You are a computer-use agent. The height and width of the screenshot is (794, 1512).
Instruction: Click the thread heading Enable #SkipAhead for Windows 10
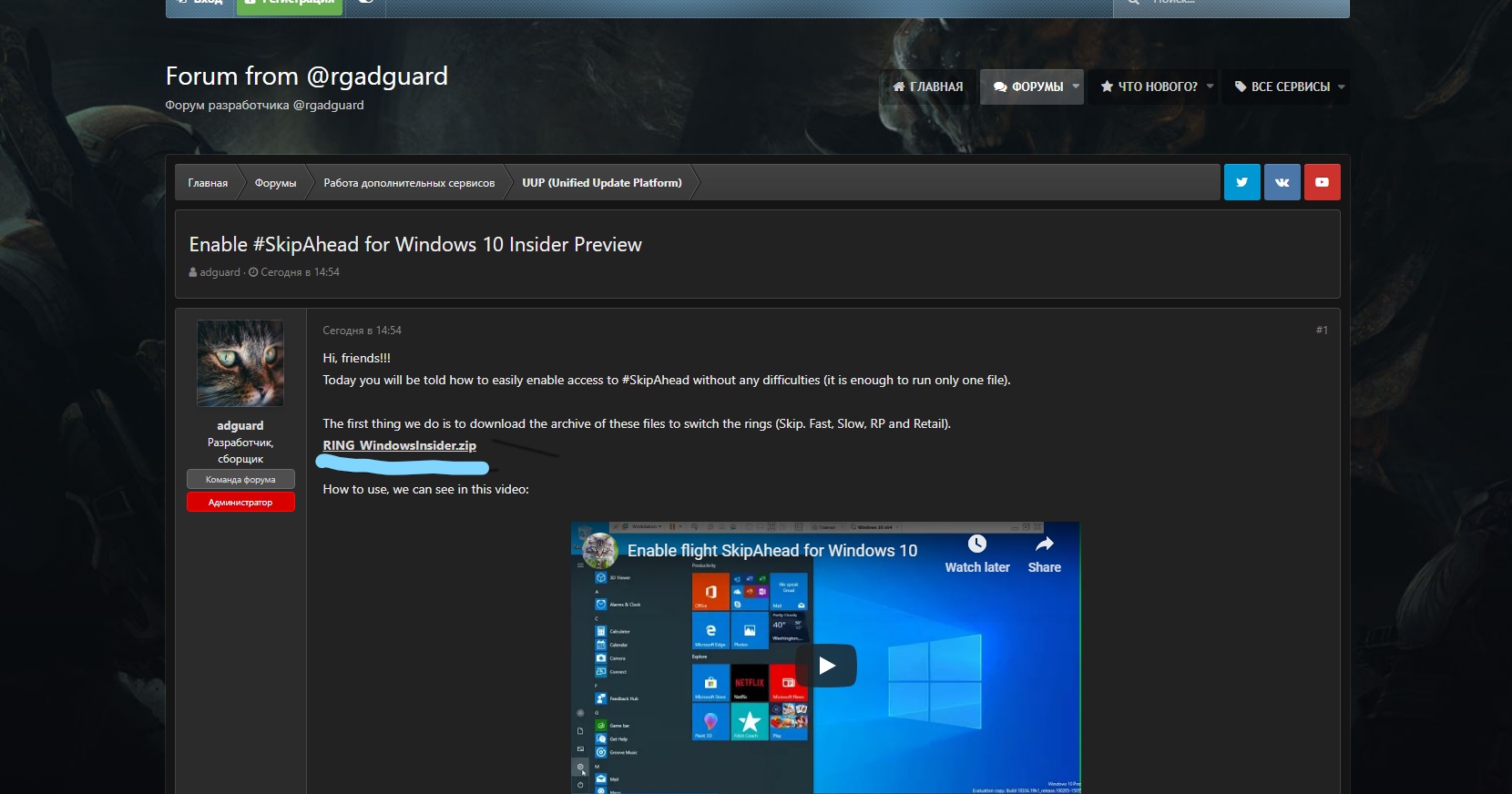(415, 244)
